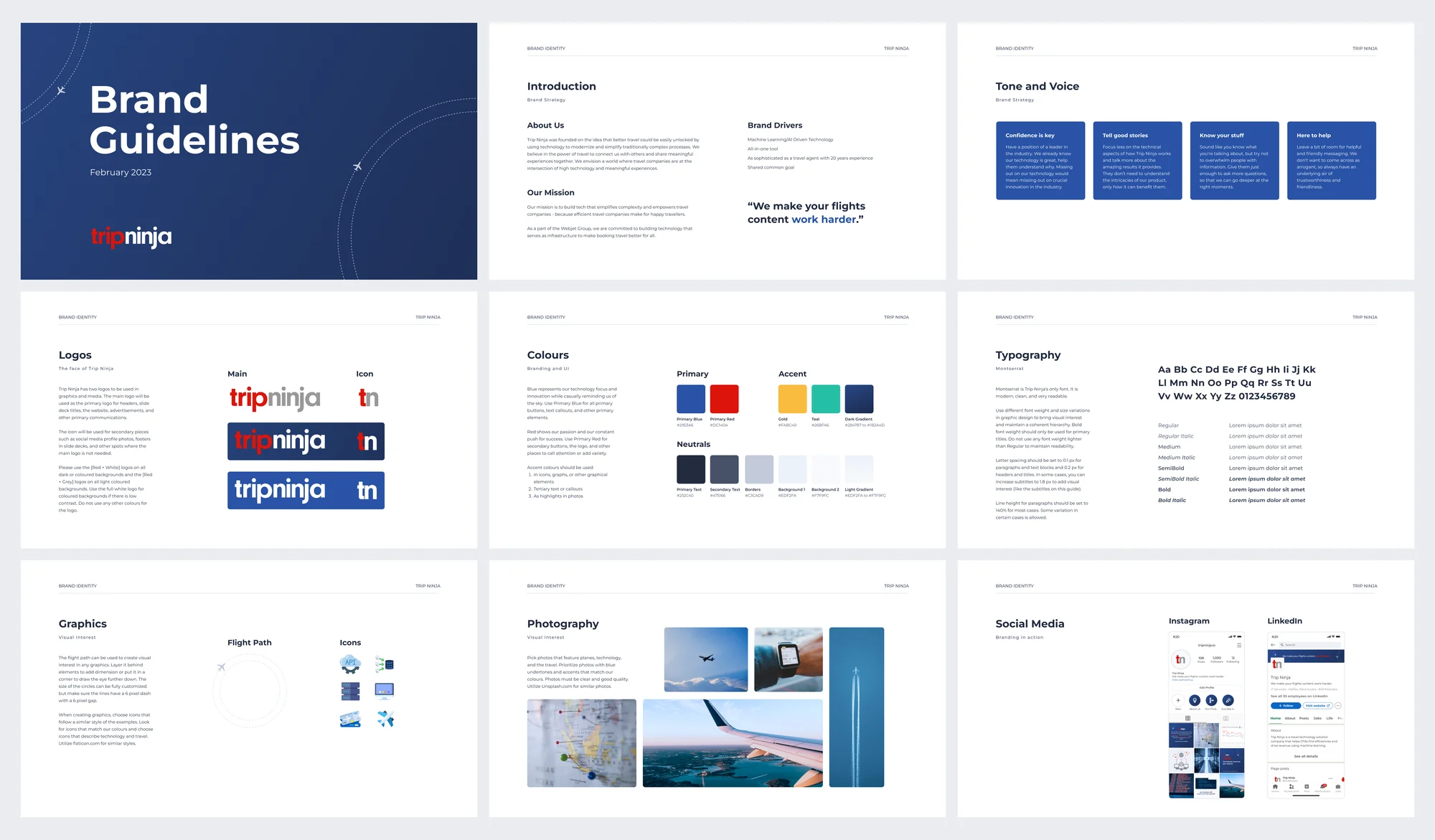1435x840 pixels.
Task: Pick the Gold accent swatch
Action: click(x=793, y=399)
